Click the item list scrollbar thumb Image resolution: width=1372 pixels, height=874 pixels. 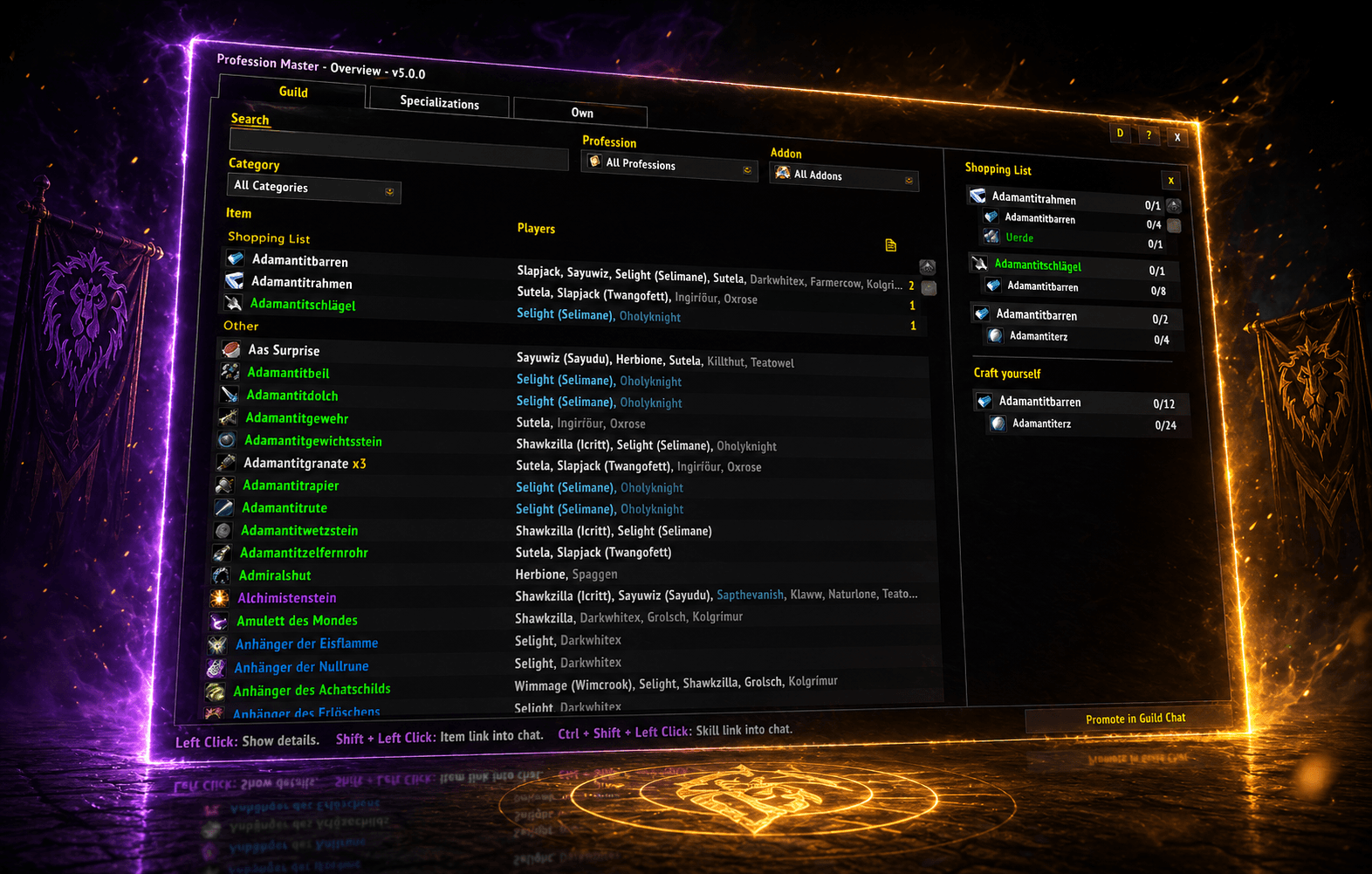pyautogui.click(x=930, y=288)
